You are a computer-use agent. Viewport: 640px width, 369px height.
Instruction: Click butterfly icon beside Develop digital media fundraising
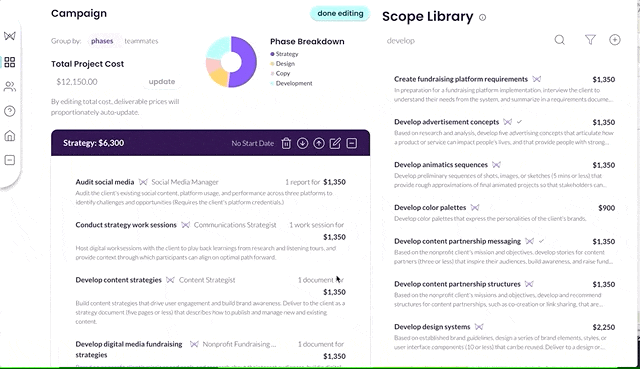tap(194, 344)
